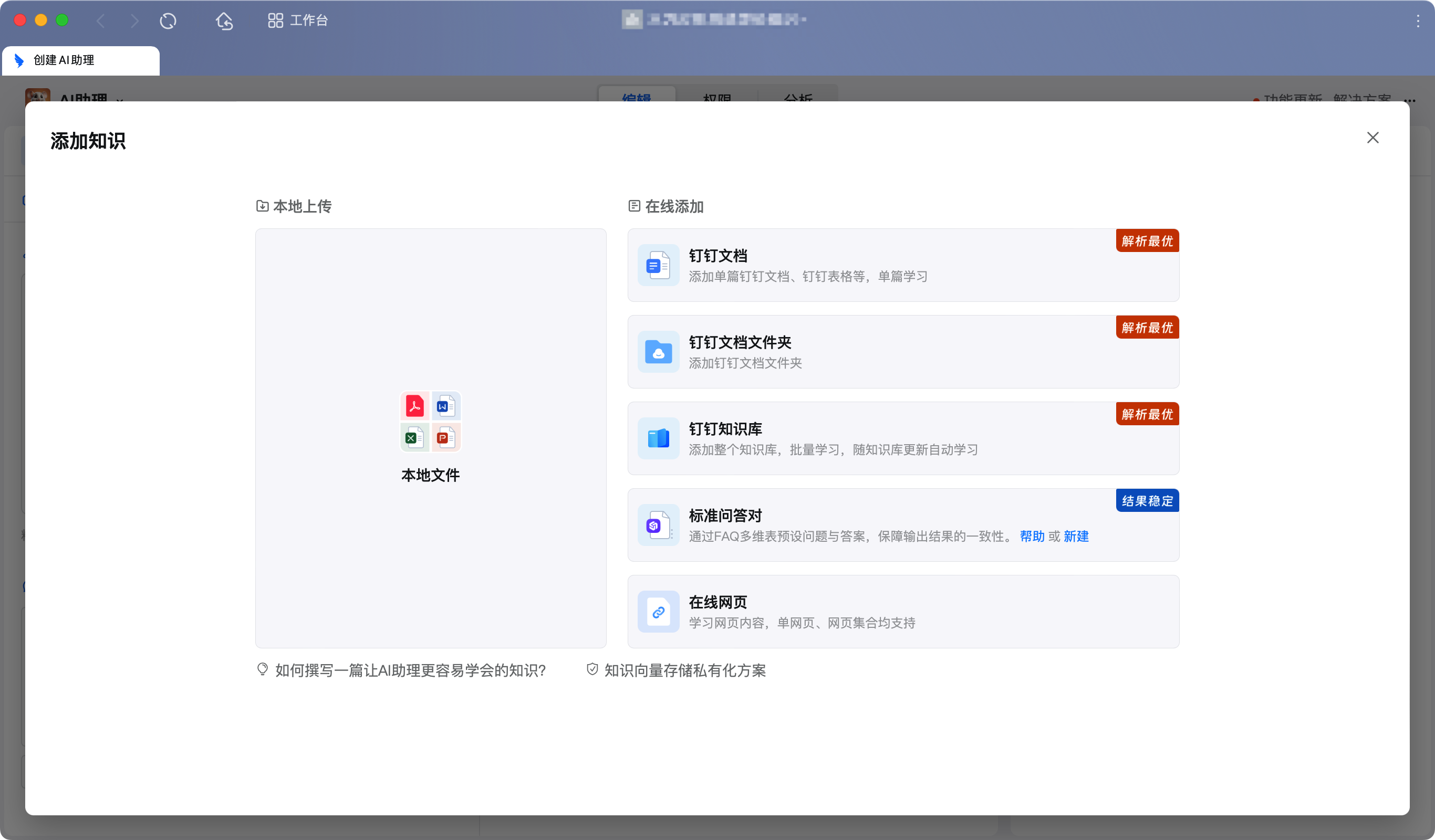Screen dimensions: 1435x840
Task: Click the 结果稳定 badge
Action: pos(1147,500)
